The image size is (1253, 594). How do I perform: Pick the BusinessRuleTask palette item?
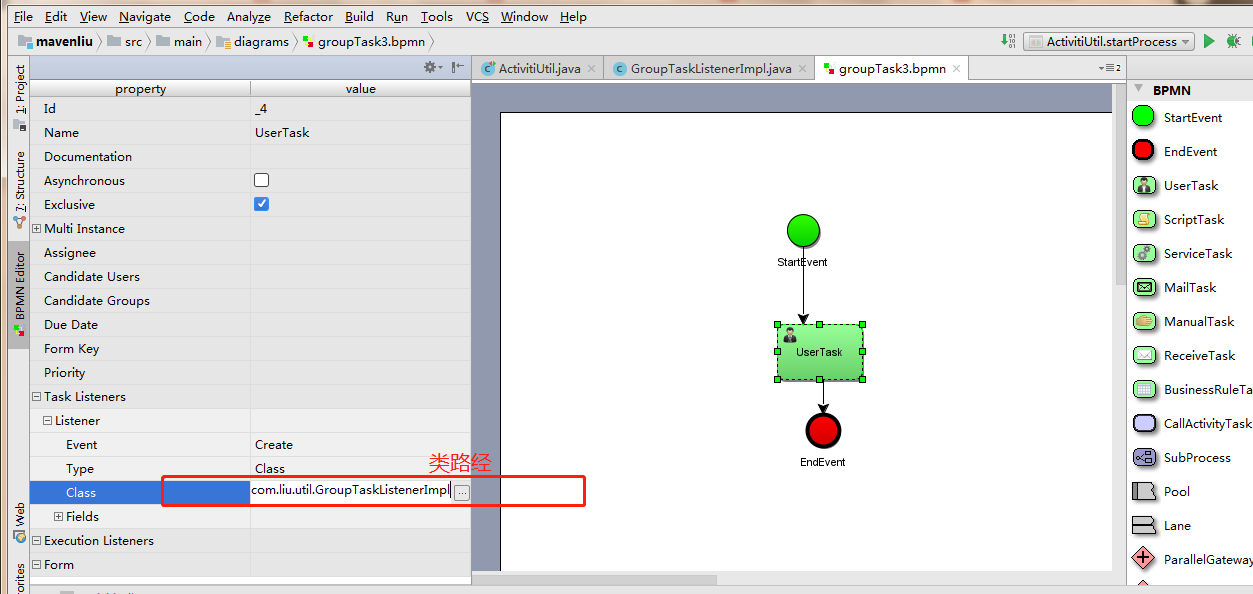(x=1192, y=389)
